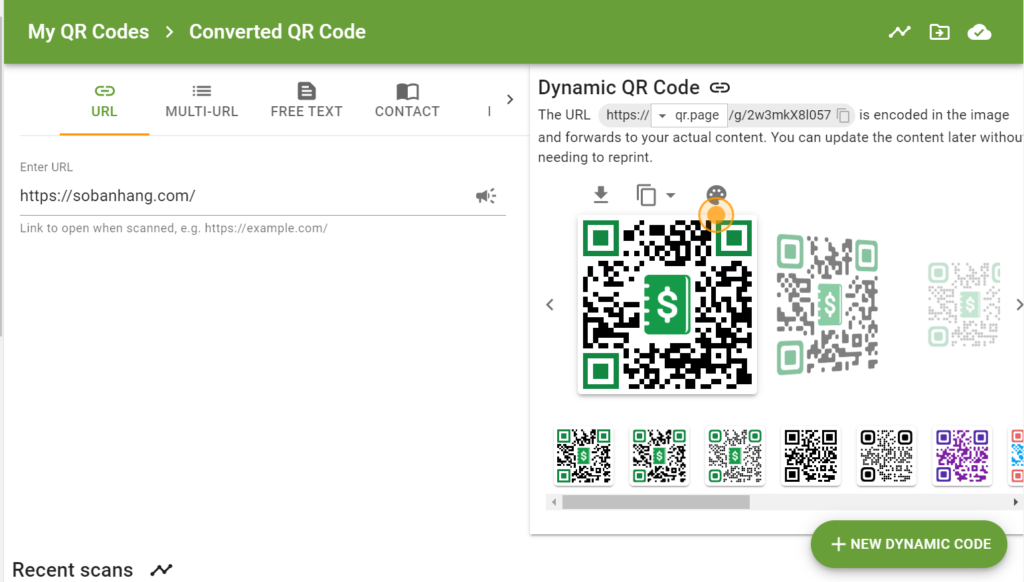This screenshot has width=1024, height=582.
Task: Click the megaphone icon in URL field
Action: (486, 195)
